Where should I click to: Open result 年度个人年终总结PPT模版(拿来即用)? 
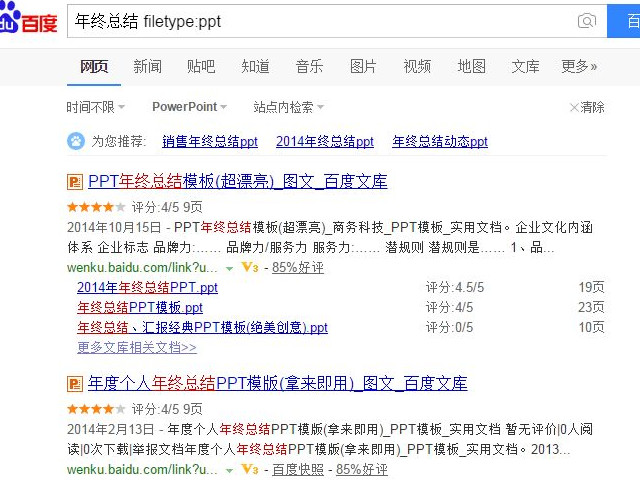point(278,384)
